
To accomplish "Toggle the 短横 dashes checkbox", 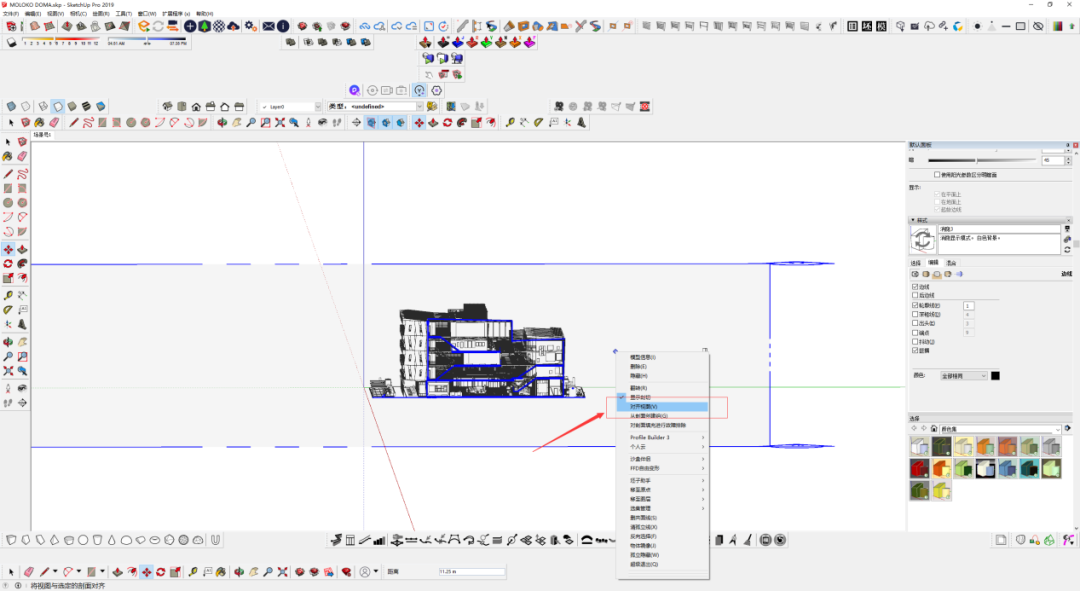I will click(x=915, y=351).
